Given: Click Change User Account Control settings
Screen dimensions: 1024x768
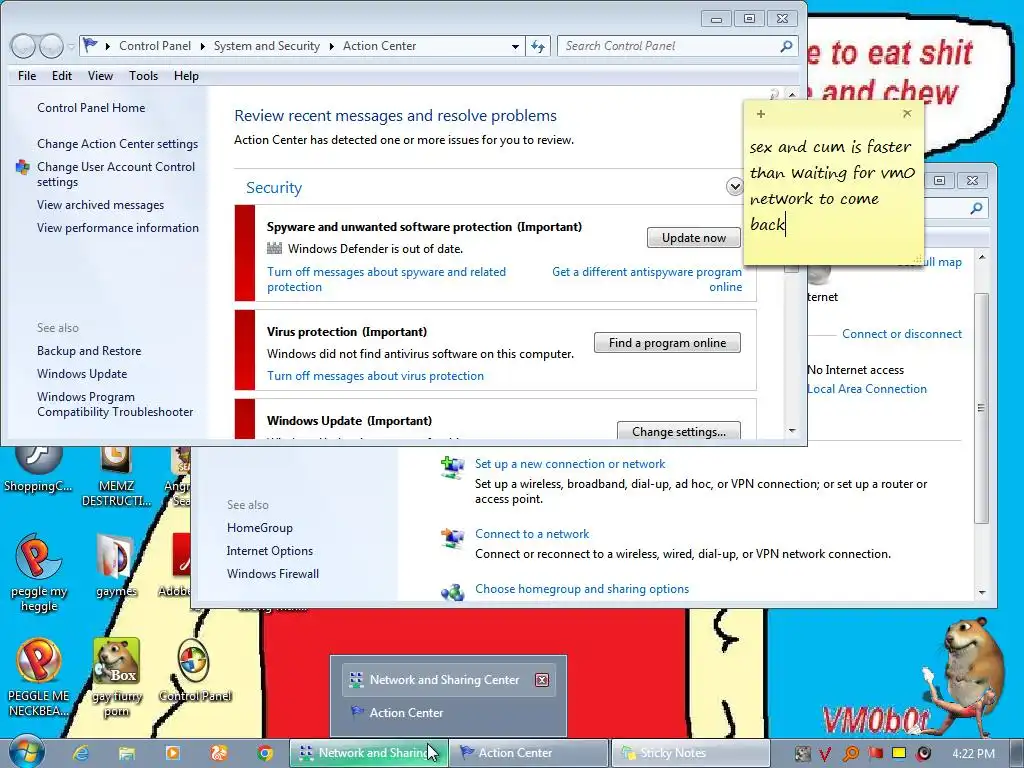Looking at the screenshot, I should 116,174.
